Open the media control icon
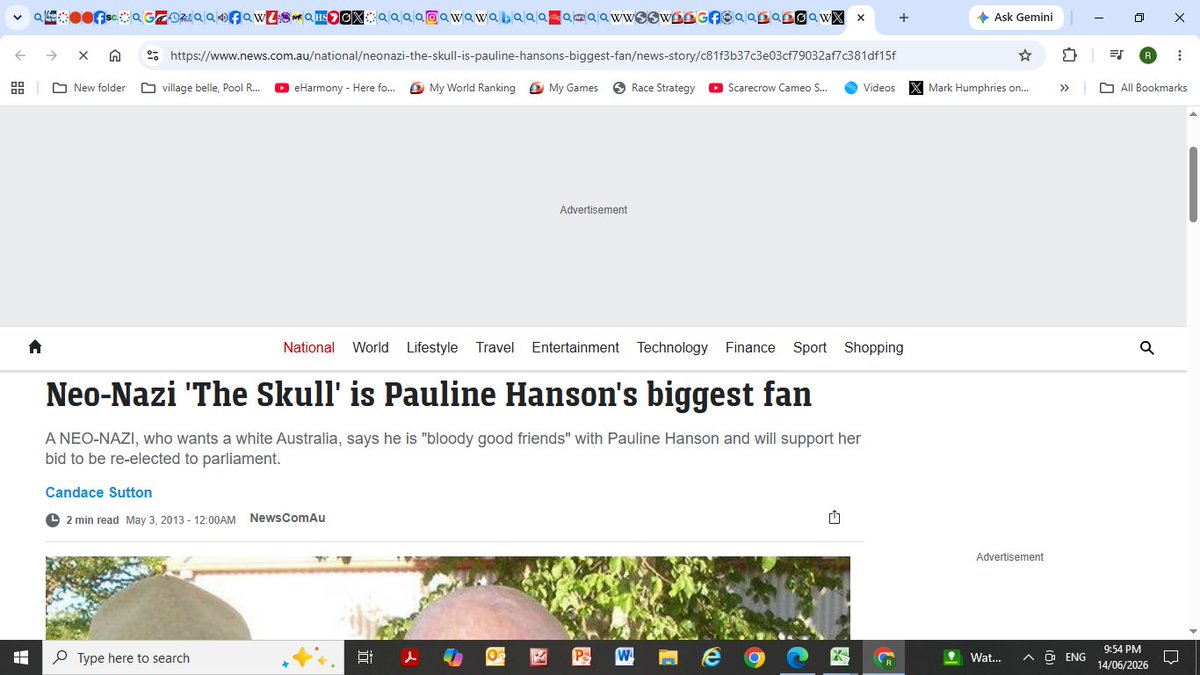Screen dimensions: 1200x675 (x=1118, y=56)
